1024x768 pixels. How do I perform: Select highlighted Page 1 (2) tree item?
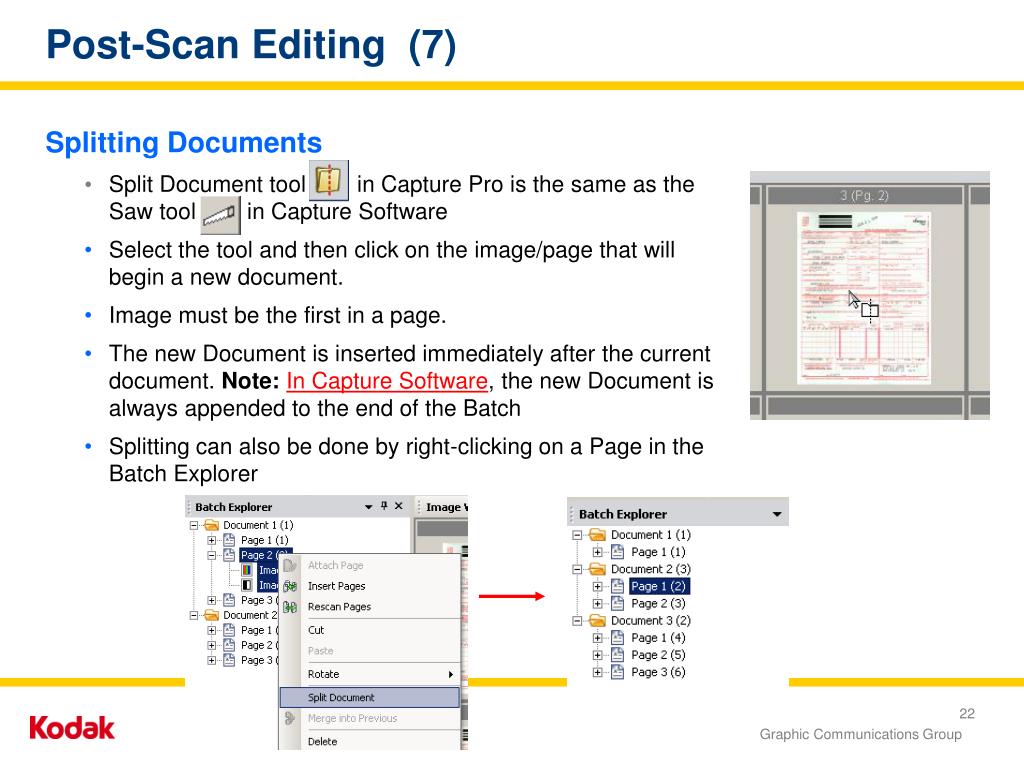[x=658, y=586]
